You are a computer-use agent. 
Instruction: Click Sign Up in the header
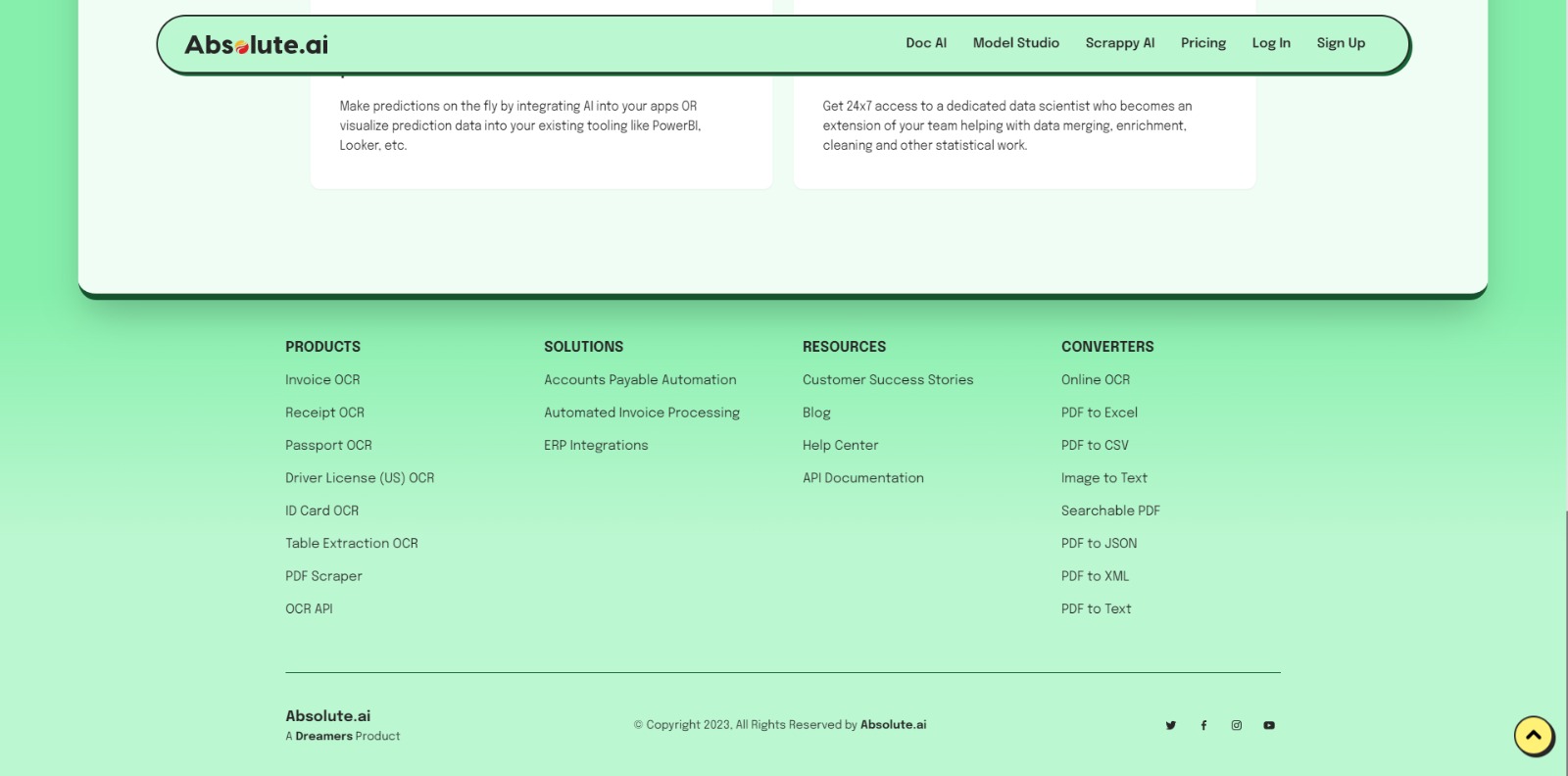1341,43
